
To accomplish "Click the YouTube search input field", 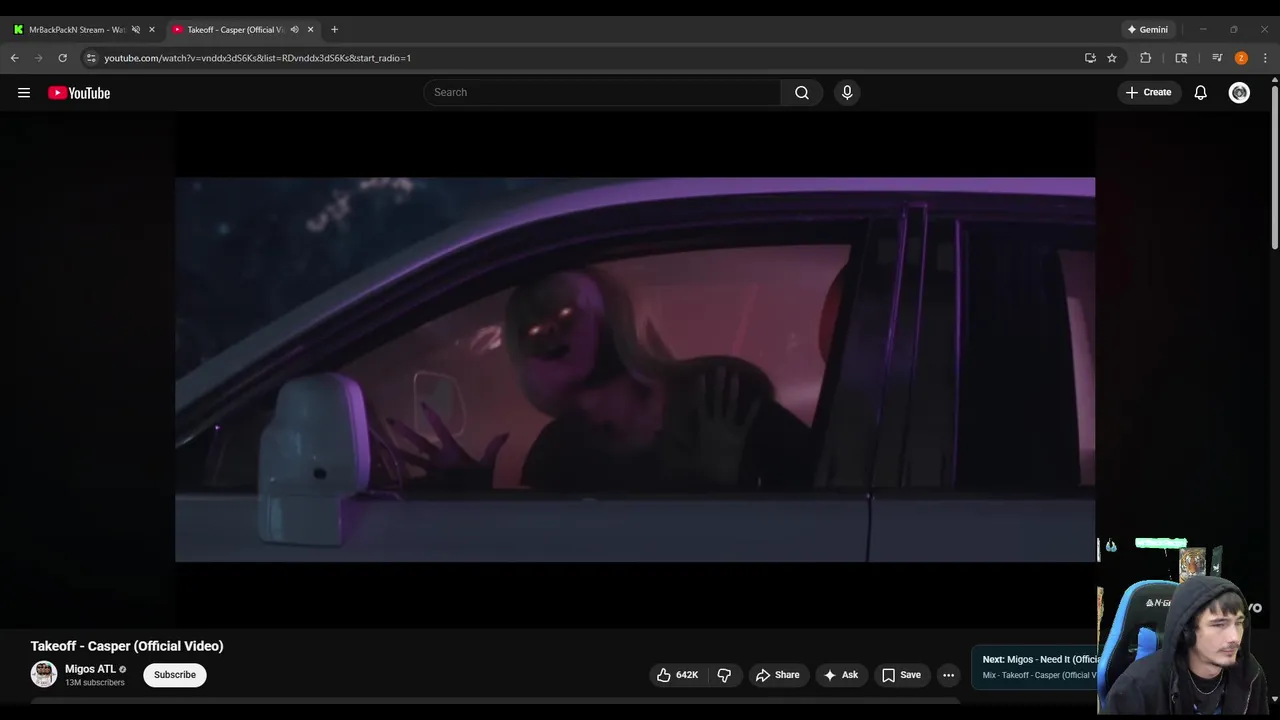I will coord(602,92).
